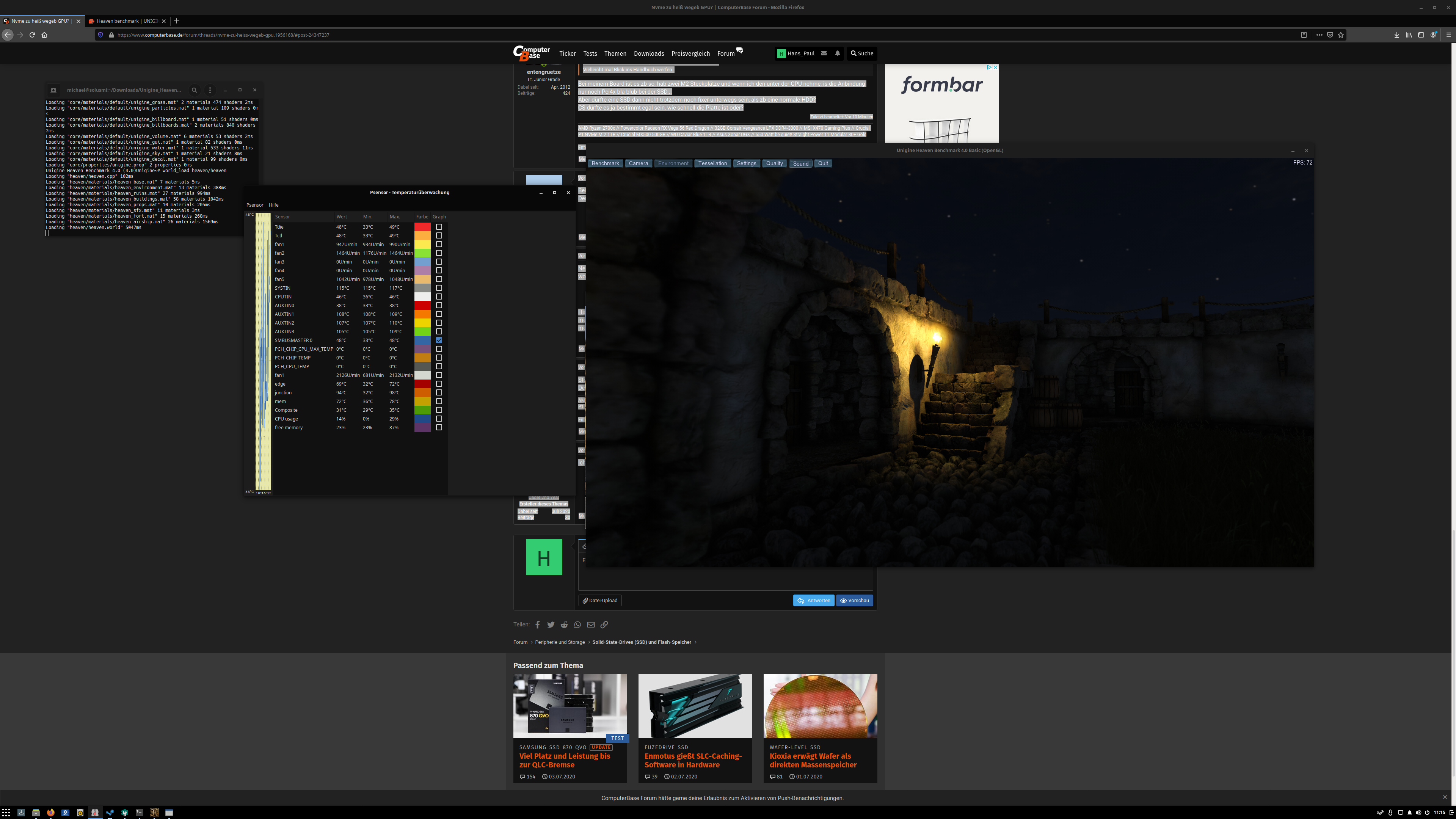
Task: Click the Datei-Upload button
Action: pos(600,600)
